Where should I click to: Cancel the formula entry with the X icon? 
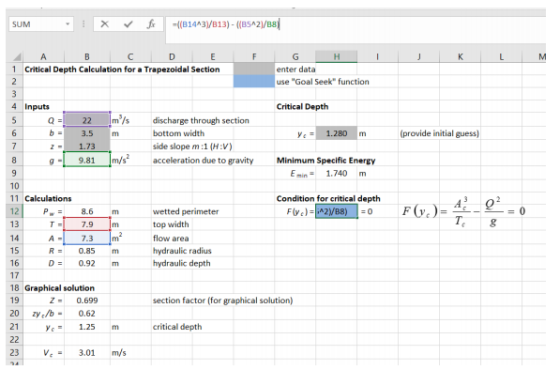pyautogui.click(x=105, y=24)
